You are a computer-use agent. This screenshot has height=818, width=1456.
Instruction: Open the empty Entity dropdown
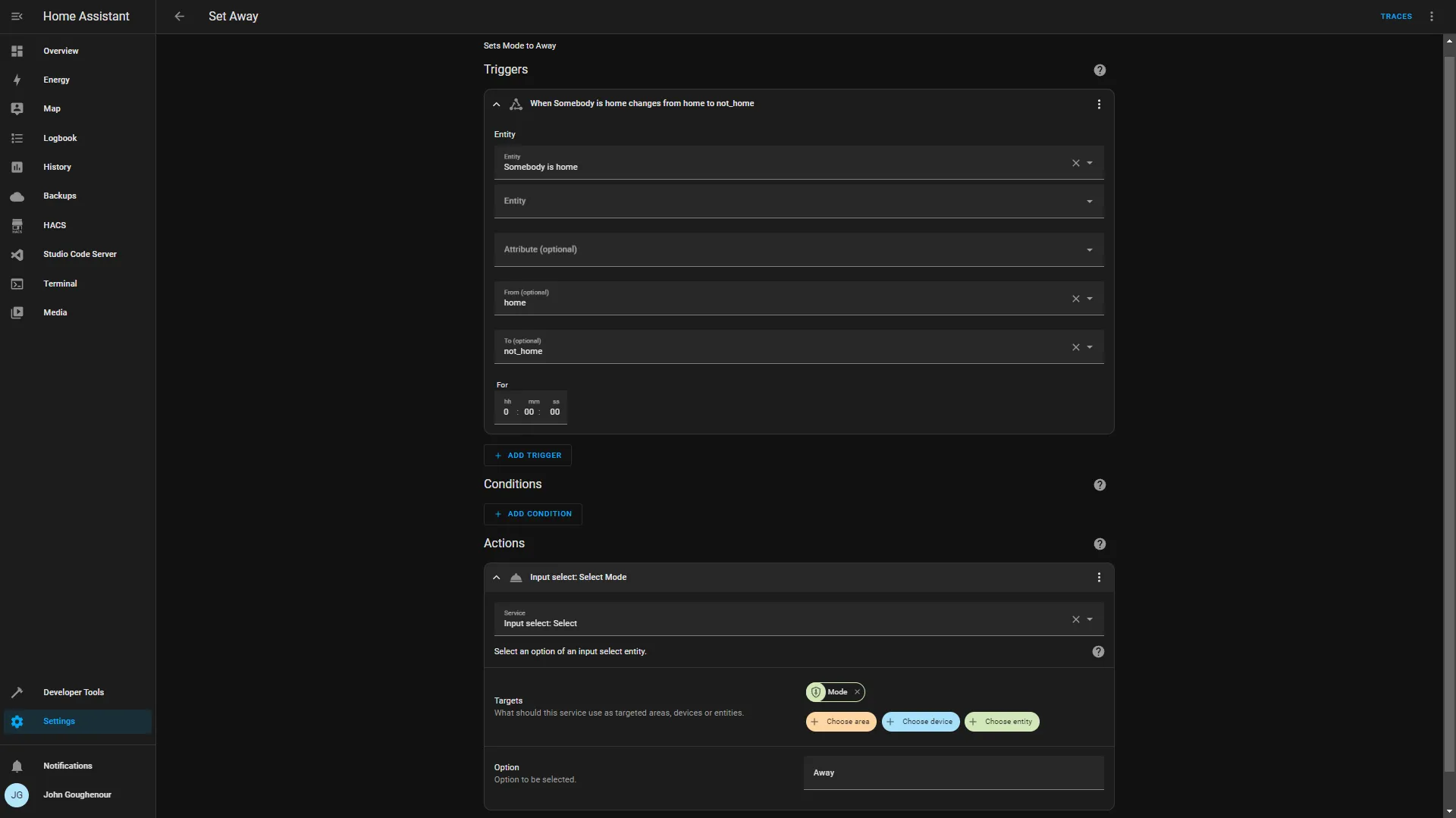click(x=799, y=201)
